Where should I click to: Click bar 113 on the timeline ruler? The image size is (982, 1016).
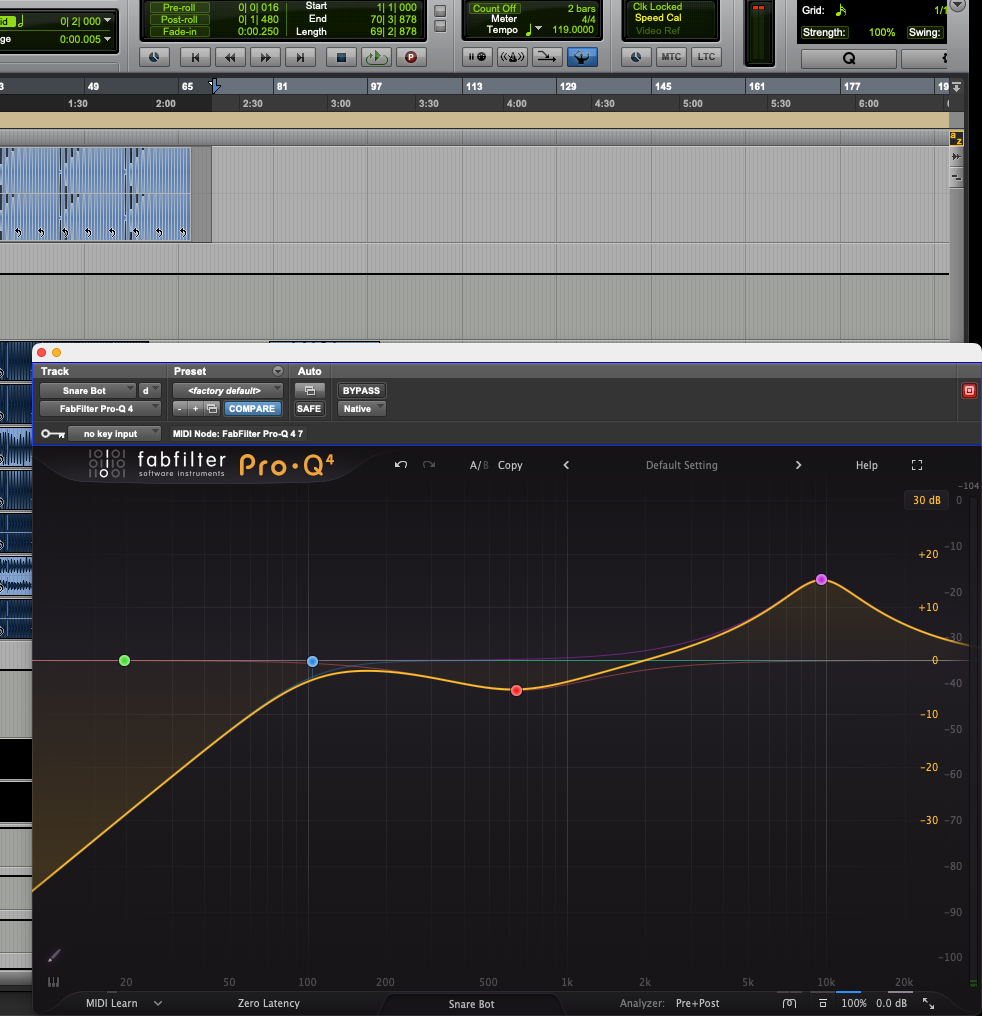[x=474, y=86]
